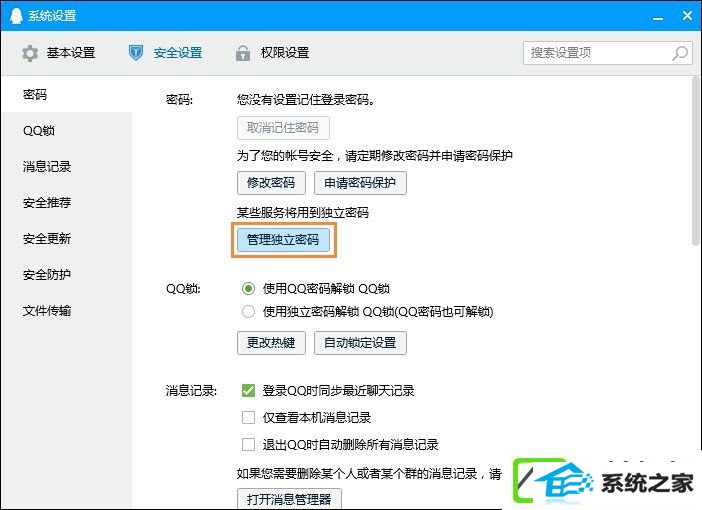Screen dimensions: 702x510
Task: Open 自动锁定设置 dialog
Action: [x=360, y=343]
